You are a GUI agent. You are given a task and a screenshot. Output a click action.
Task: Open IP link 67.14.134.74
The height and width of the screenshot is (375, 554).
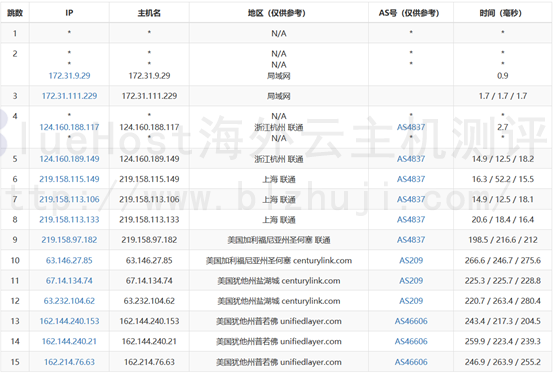coord(69,280)
